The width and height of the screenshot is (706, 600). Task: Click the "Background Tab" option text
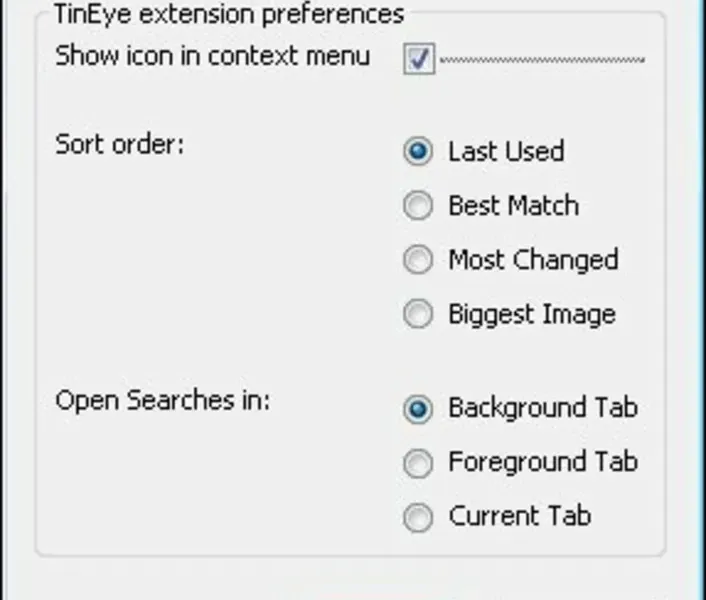click(542, 408)
